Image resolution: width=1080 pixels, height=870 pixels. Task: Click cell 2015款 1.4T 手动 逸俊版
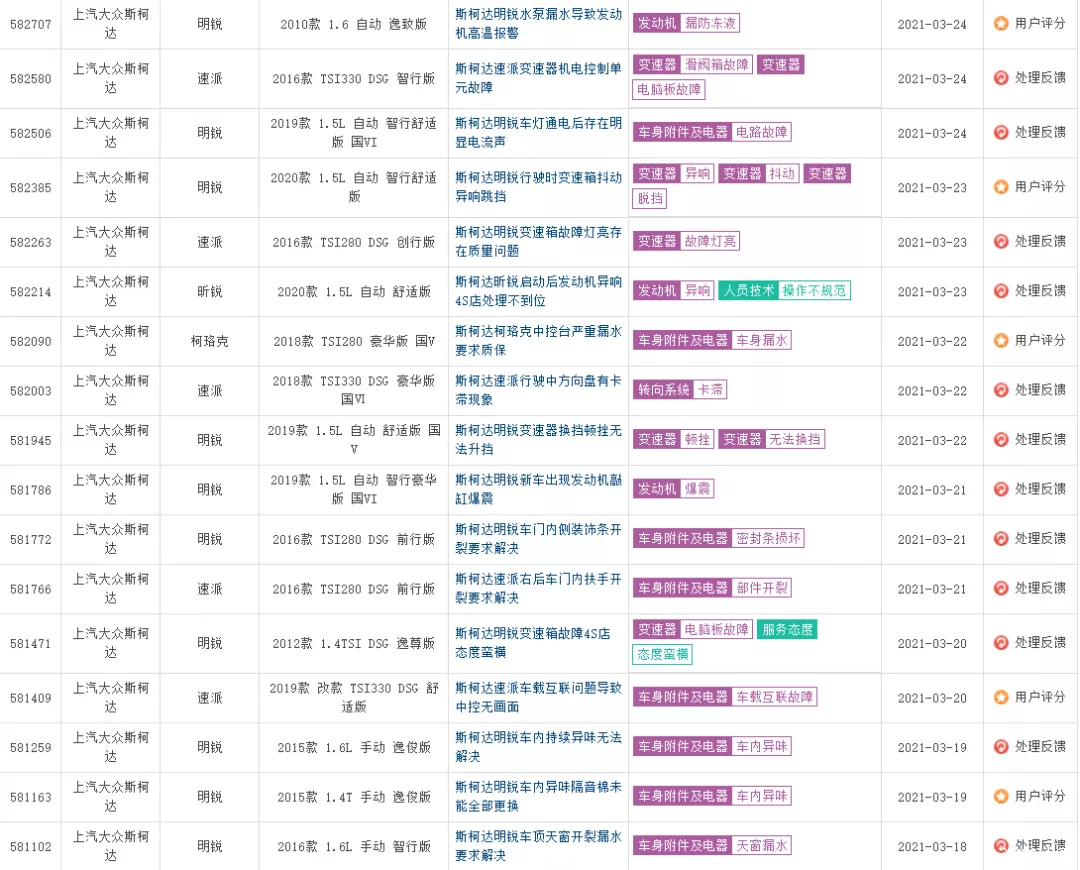pyautogui.click(x=353, y=797)
